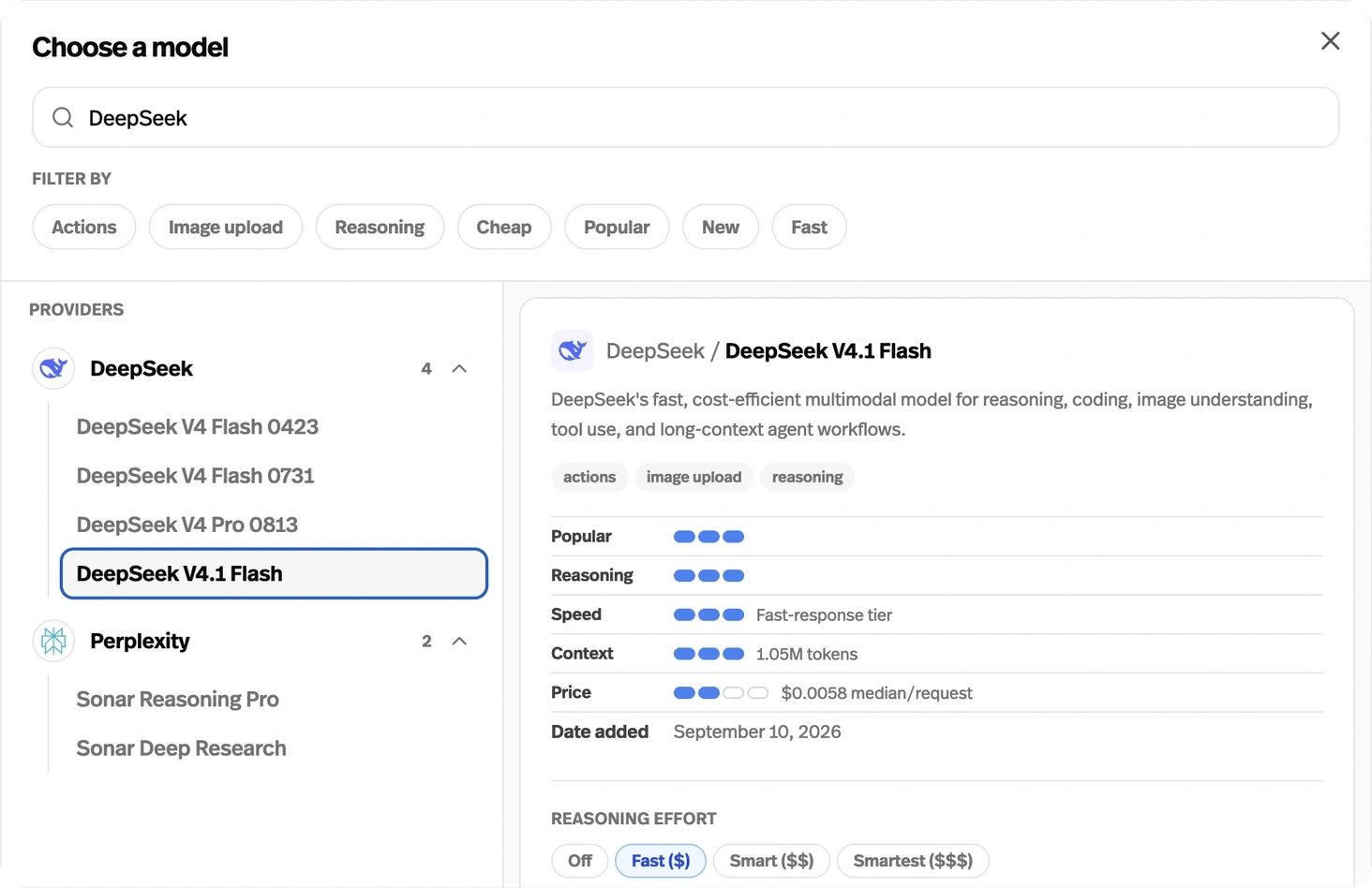Set reasoning effort to Smartest ($$$)
This screenshot has height=888, width=1372.
913,861
